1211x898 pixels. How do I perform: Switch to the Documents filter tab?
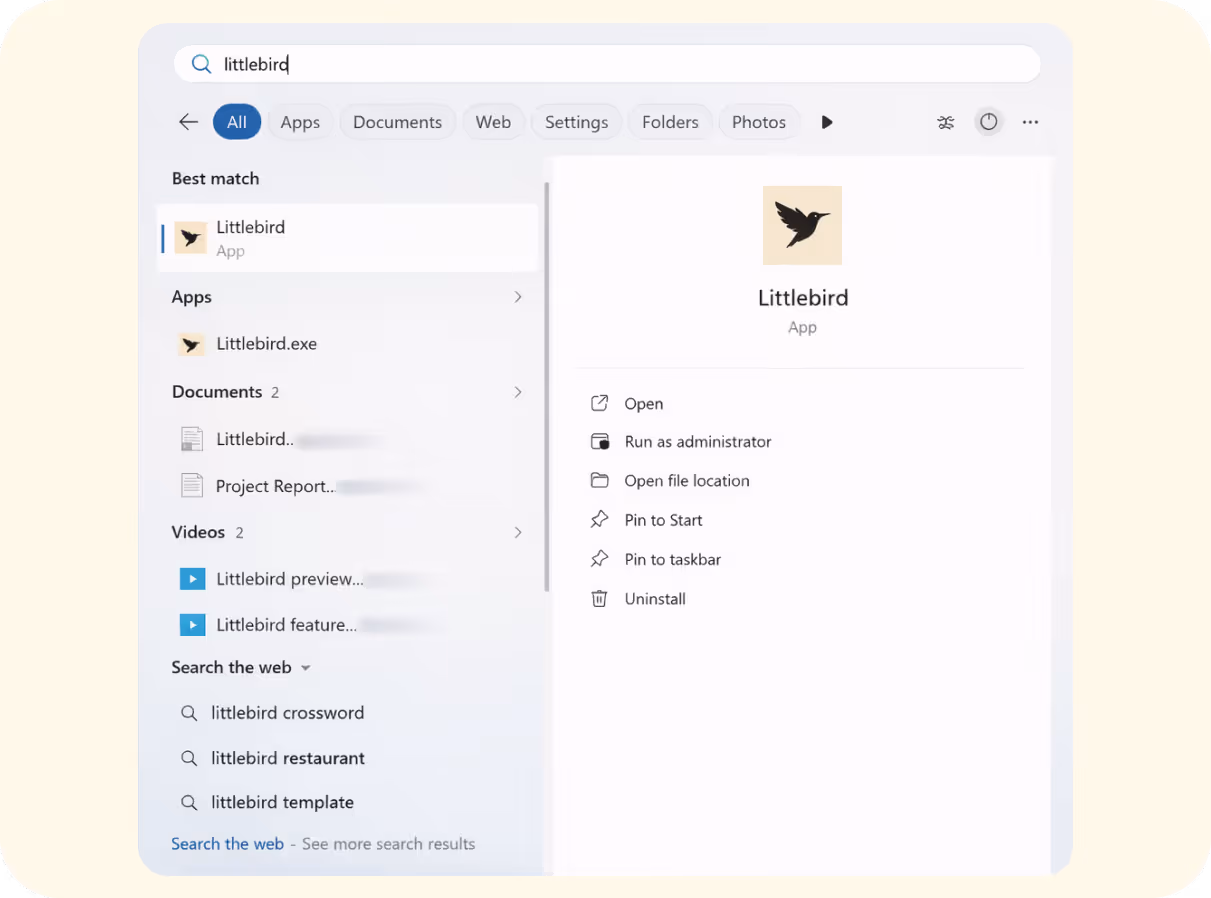click(397, 121)
